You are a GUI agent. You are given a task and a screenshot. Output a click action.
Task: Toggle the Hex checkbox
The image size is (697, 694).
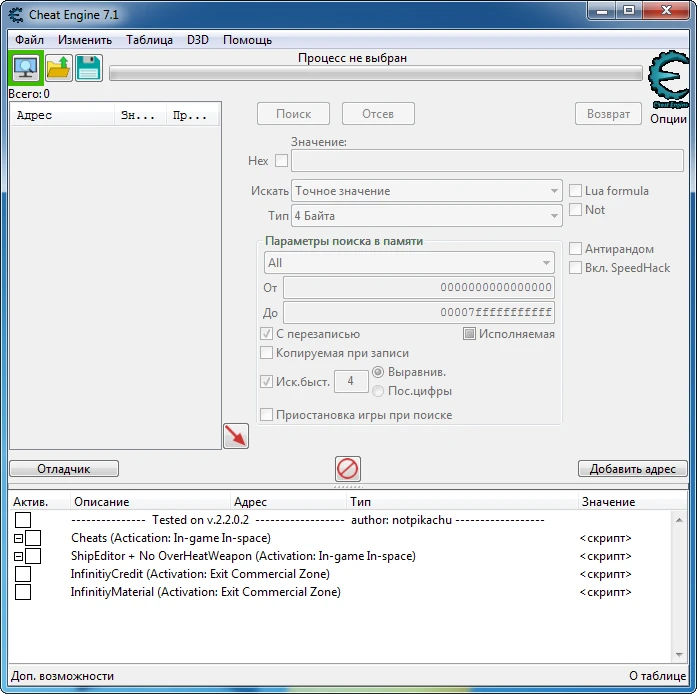click(281, 160)
